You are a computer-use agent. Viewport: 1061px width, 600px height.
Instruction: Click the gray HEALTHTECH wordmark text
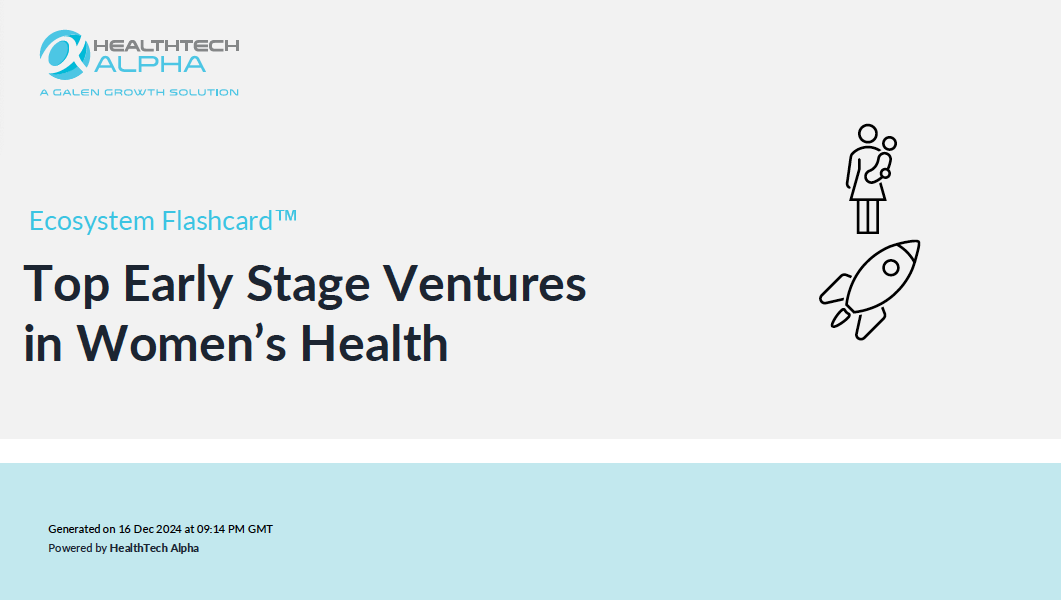[166, 45]
